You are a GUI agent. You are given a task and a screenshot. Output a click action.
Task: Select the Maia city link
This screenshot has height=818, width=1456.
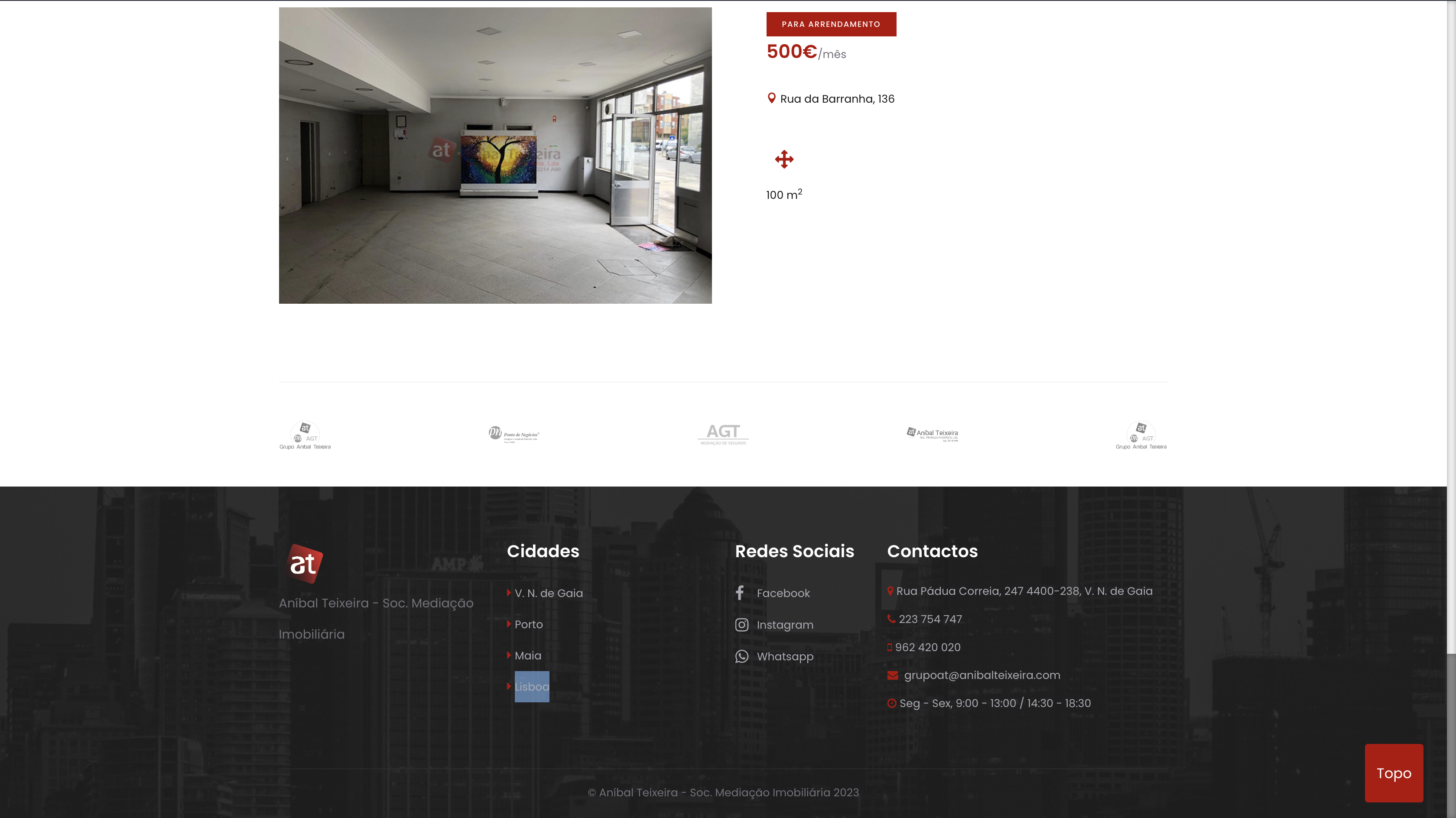pos(528,656)
